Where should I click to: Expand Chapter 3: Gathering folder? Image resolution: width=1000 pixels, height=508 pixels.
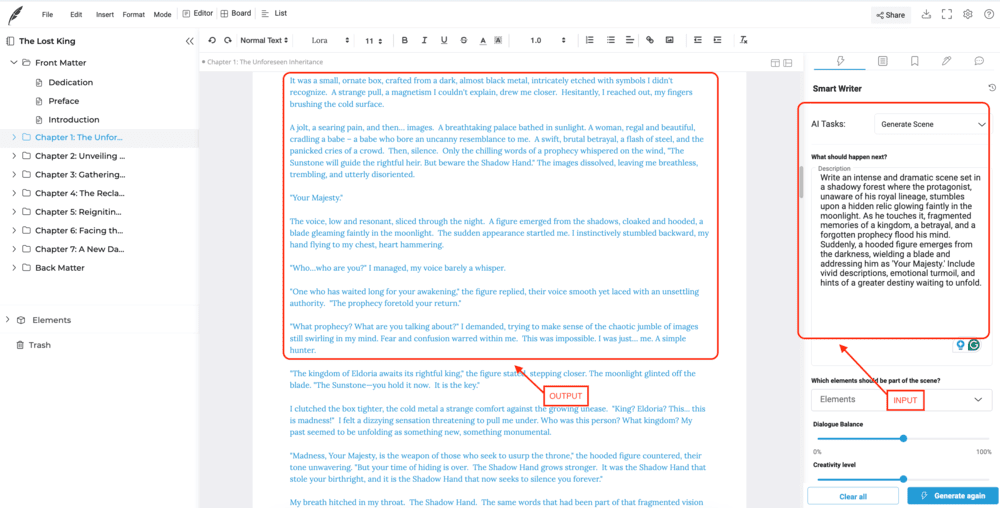pos(13,174)
